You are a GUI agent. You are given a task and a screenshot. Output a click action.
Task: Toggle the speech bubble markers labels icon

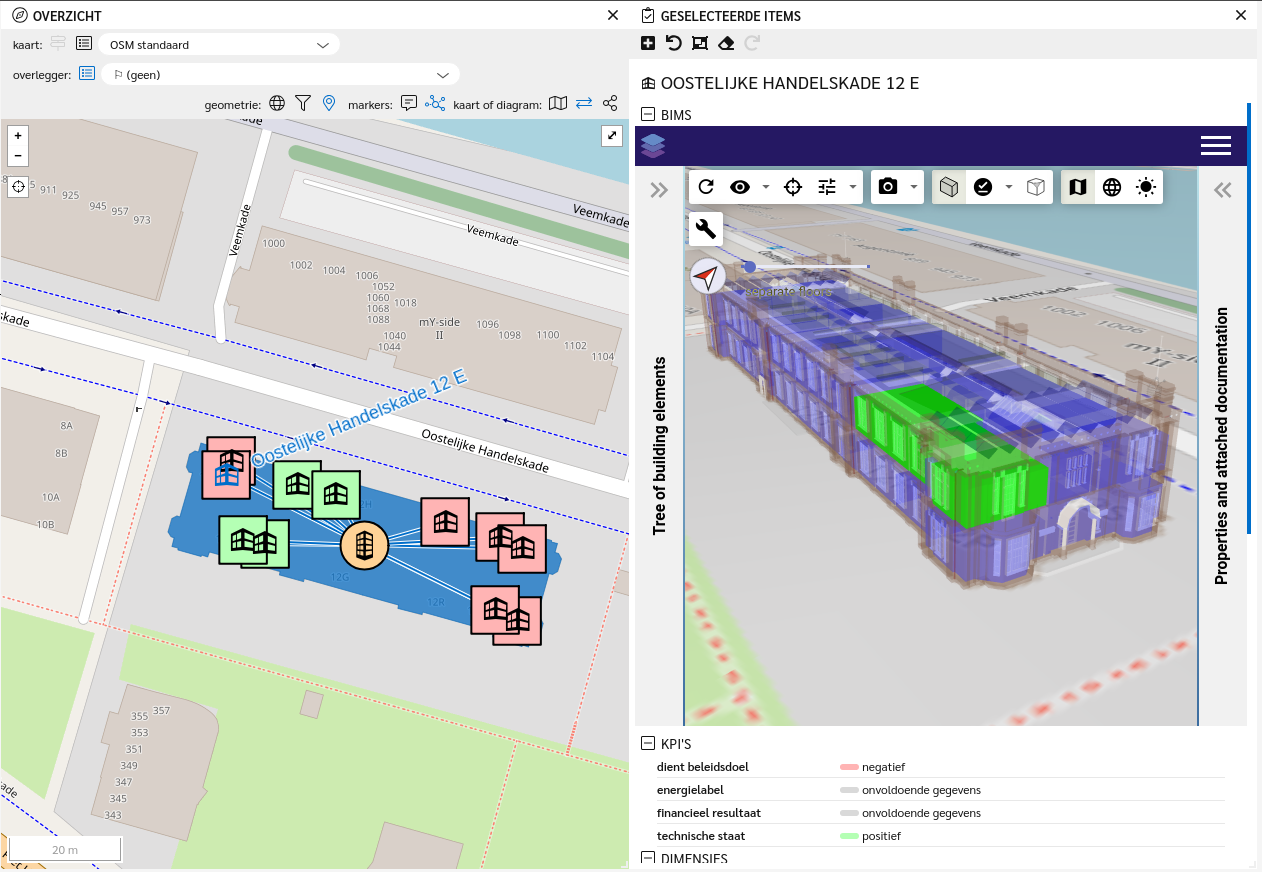(x=408, y=103)
